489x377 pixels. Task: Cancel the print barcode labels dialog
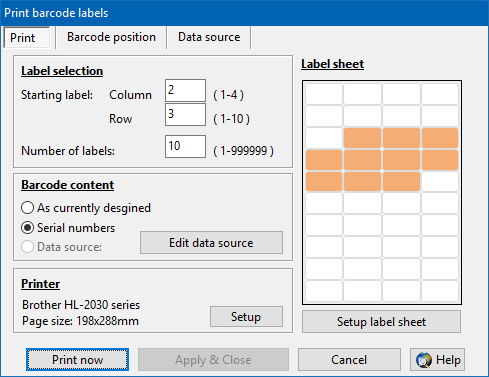349,360
